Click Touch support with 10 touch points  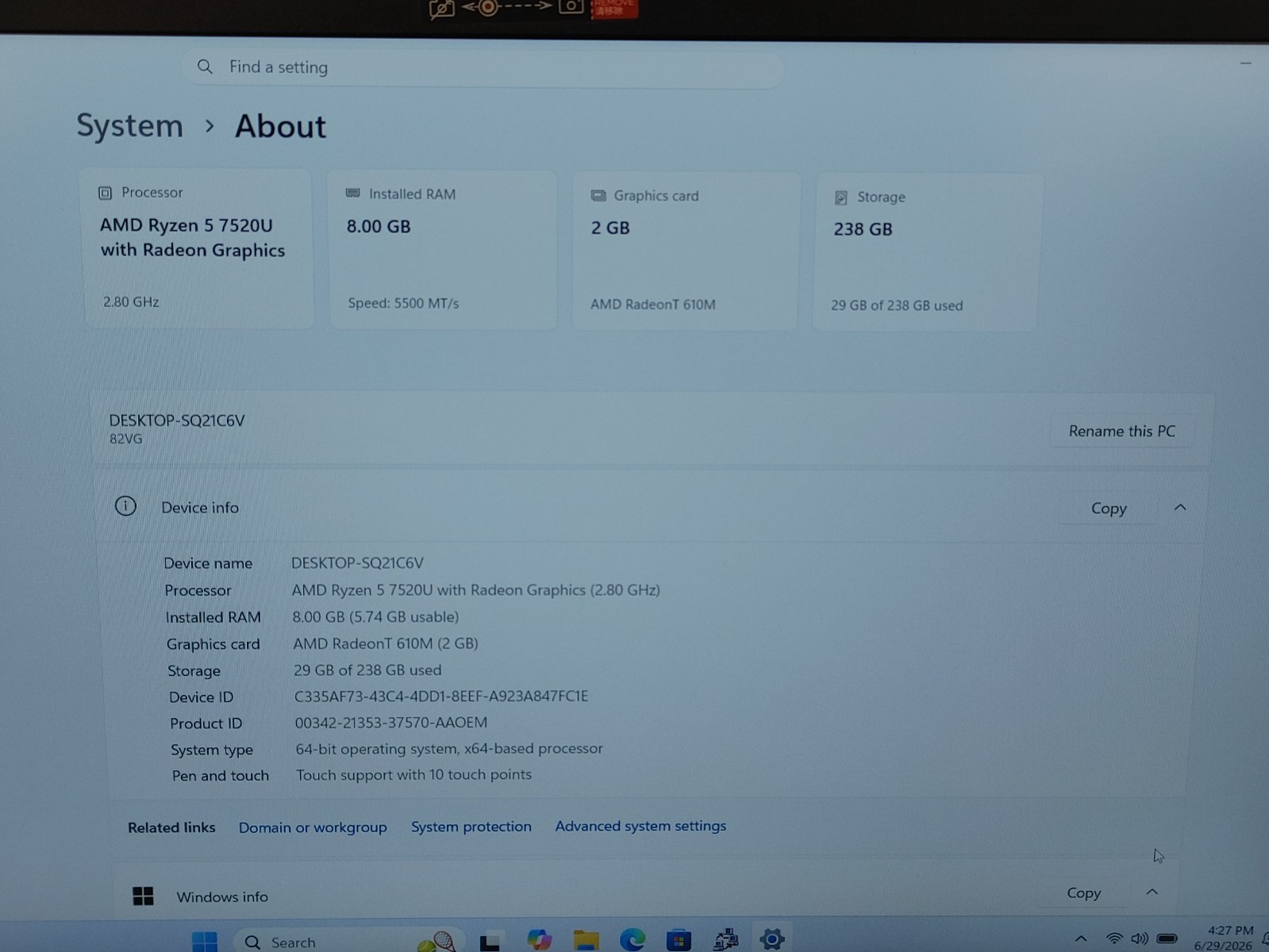coord(414,774)
